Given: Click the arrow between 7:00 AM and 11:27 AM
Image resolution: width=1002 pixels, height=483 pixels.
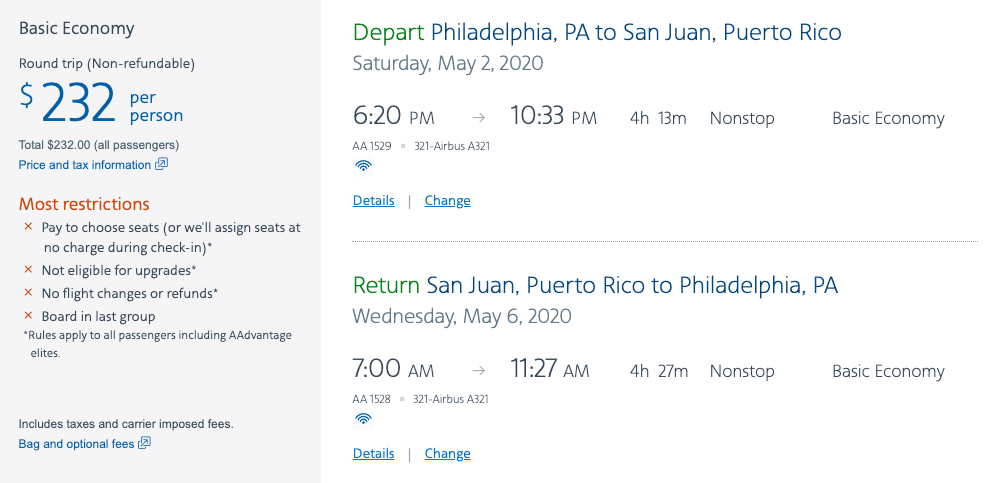Looking at the screenshot, I should 478,371.
